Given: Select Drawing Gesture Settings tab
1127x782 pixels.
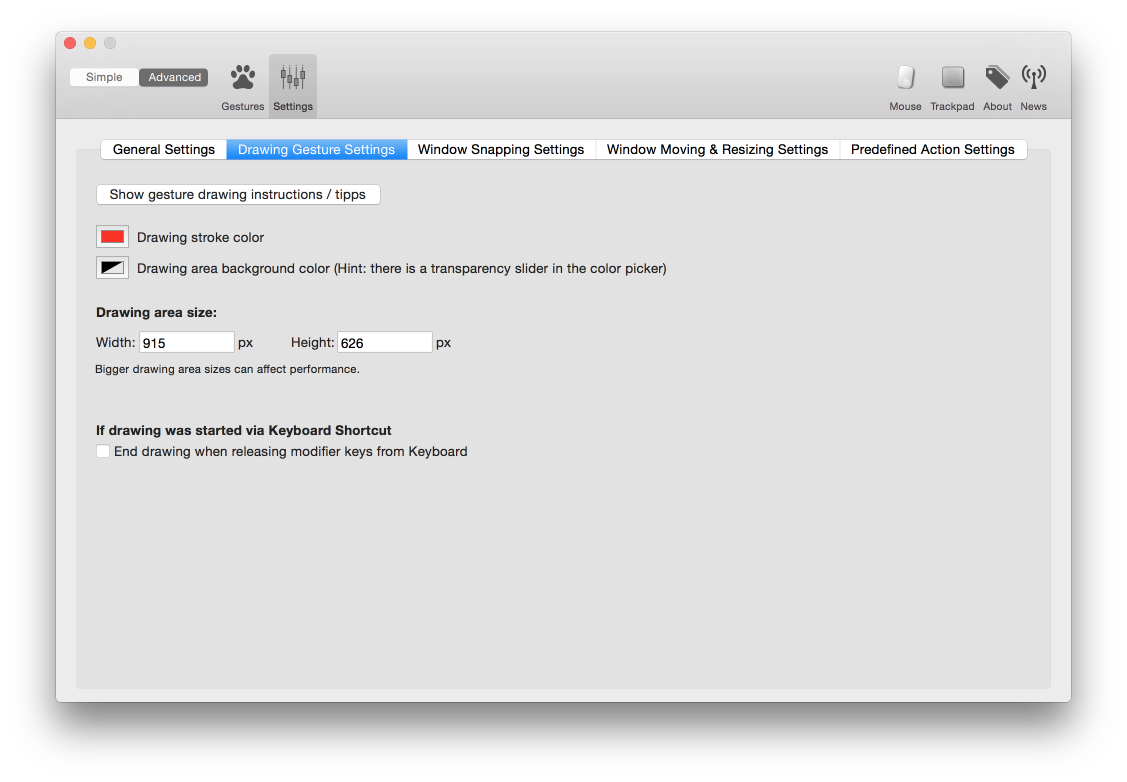Looking at the screenshot, I should point(316,149).
